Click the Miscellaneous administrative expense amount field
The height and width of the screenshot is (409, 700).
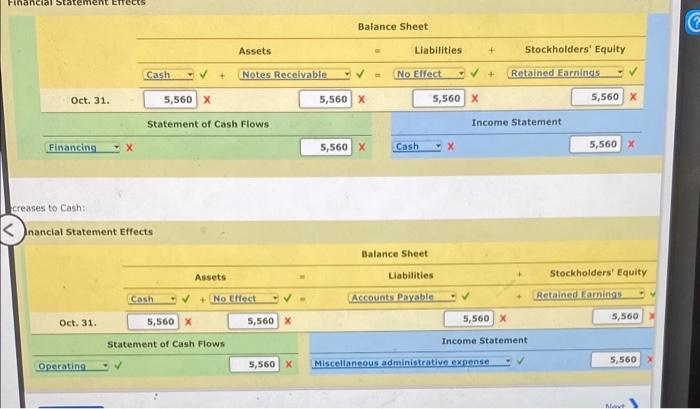point(616,359)
